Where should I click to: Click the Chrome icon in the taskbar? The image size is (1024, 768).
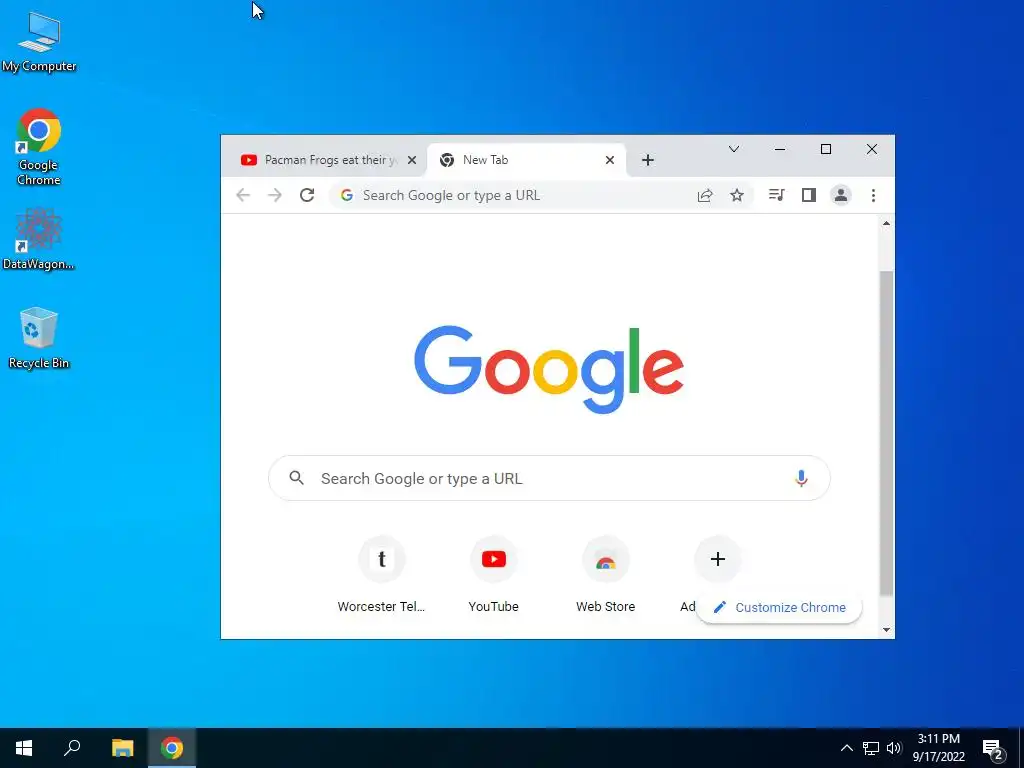click(172, 748)
